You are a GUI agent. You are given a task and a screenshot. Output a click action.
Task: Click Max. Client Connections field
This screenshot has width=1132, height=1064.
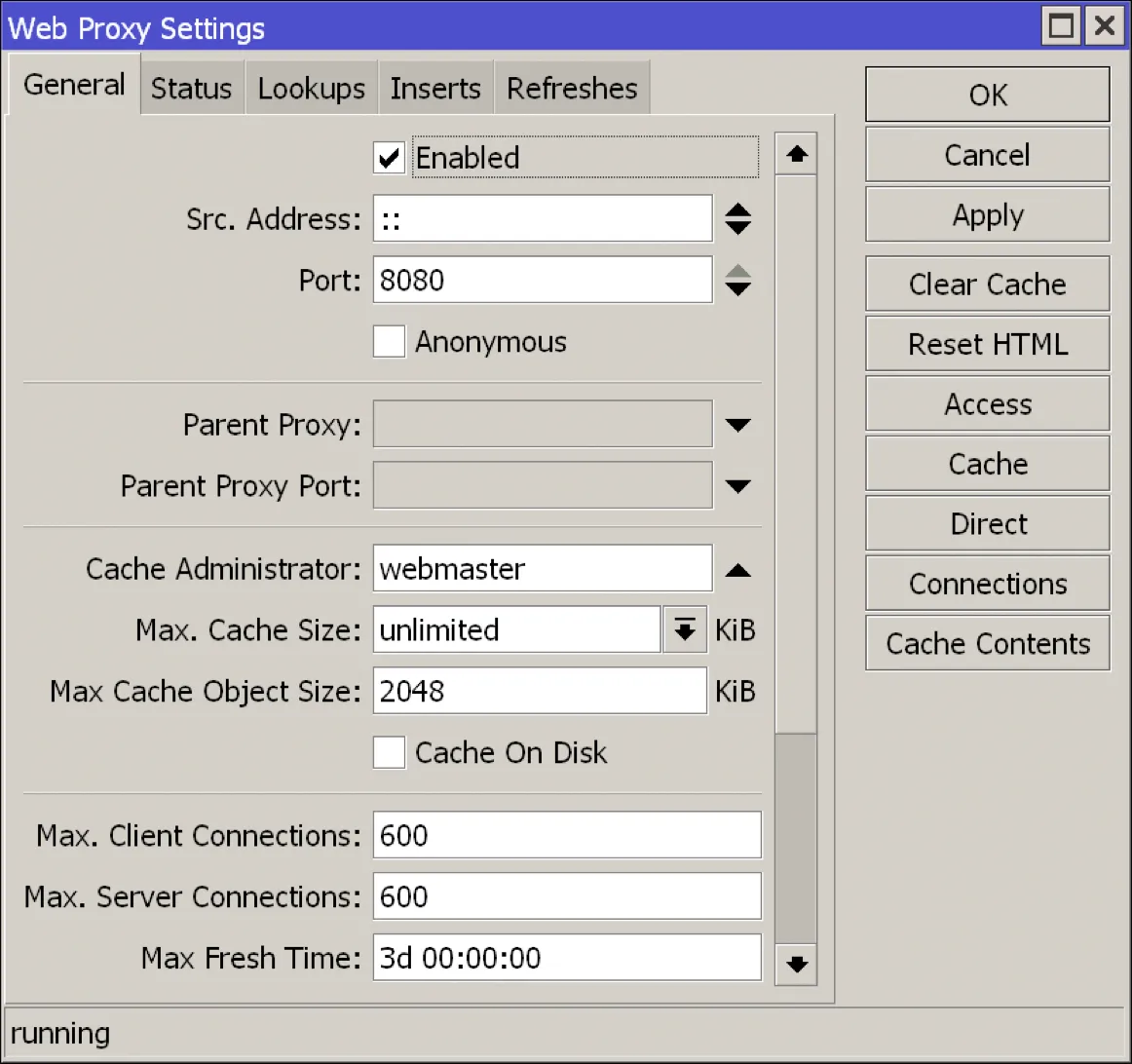pos(567,835)
